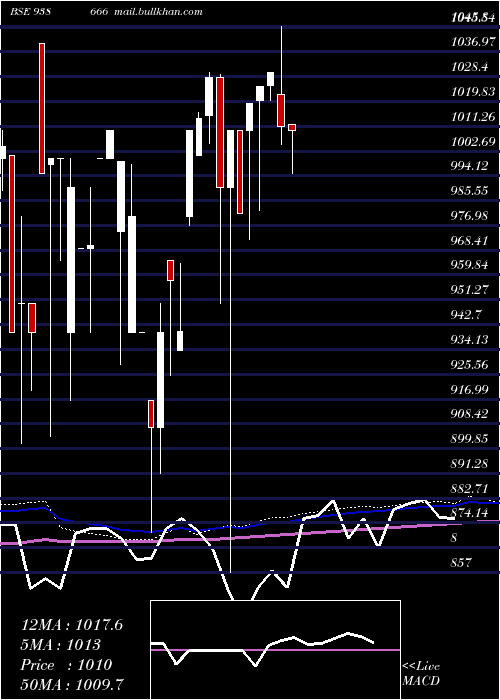Click the 951.27 price axis label
This screenshot has height=700, width=500.
click(x=469, y=290)
